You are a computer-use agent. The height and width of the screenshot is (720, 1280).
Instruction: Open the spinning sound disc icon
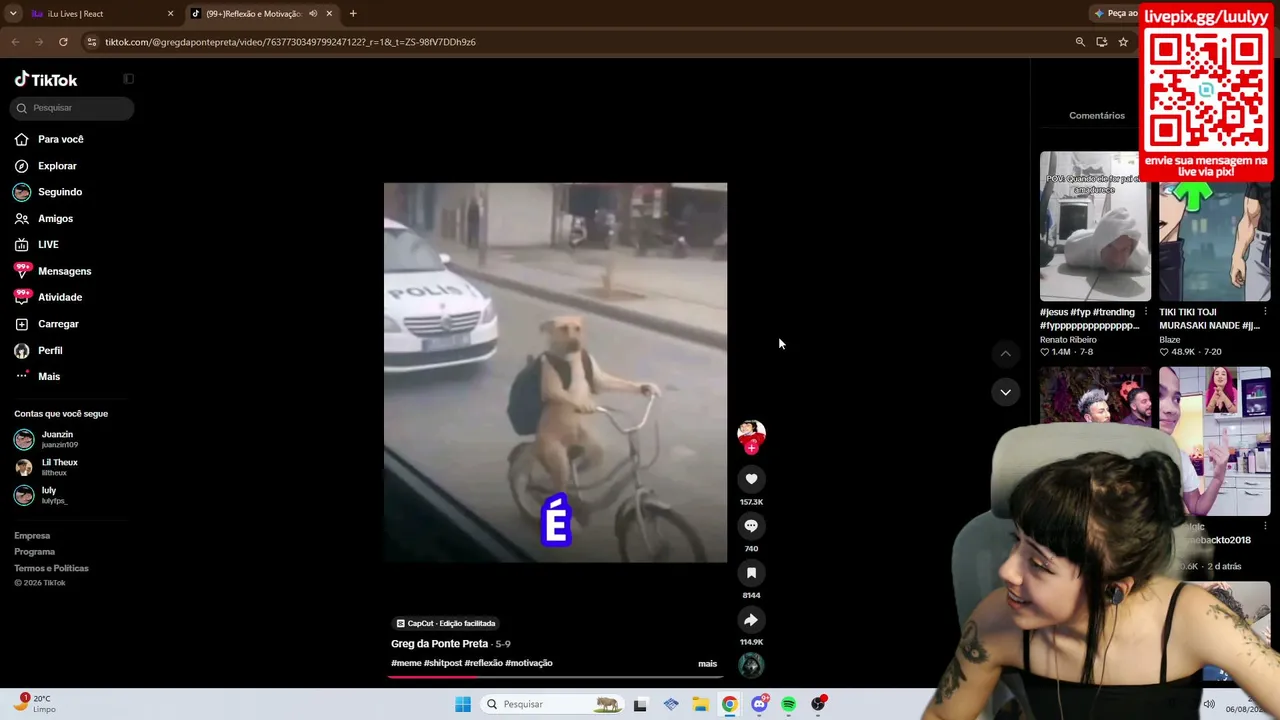tap(751, 665)
